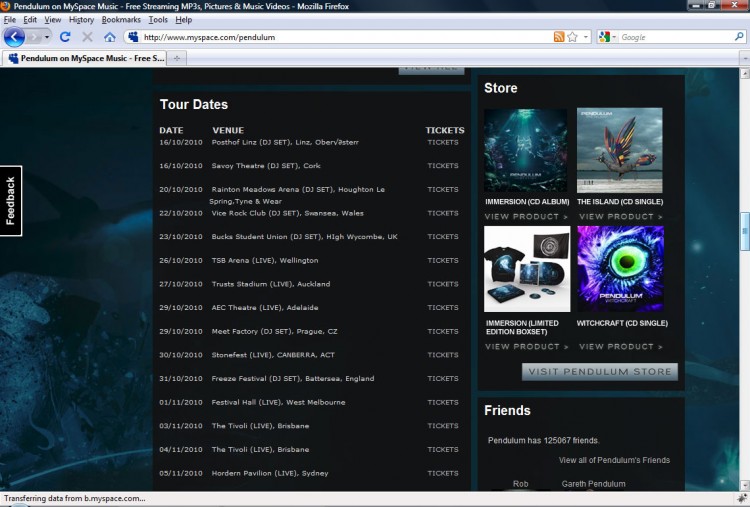Open the Google search engine selector
Viewport: 750px width, 507px height.
pos(607,37)
